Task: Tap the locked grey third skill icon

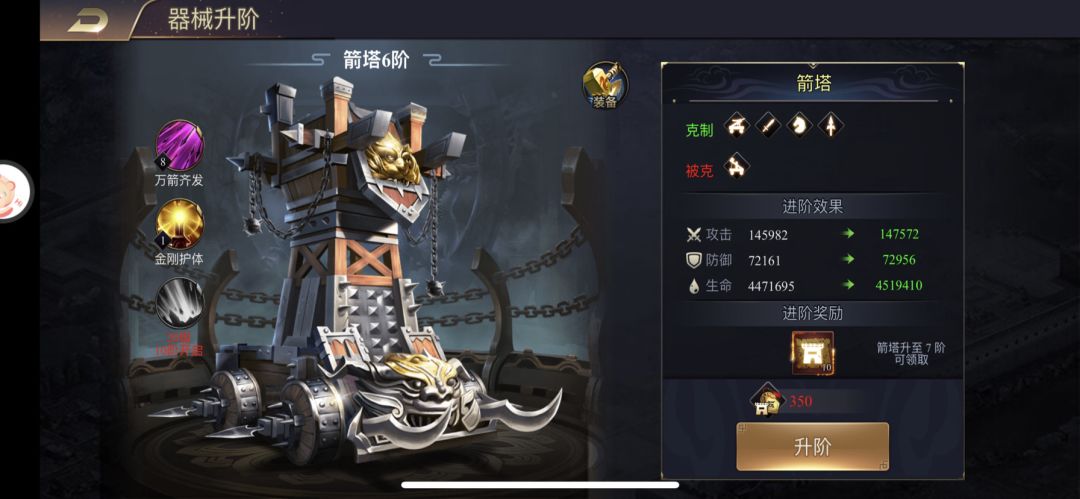Action: pyautogui.click(x=179, y=303)
